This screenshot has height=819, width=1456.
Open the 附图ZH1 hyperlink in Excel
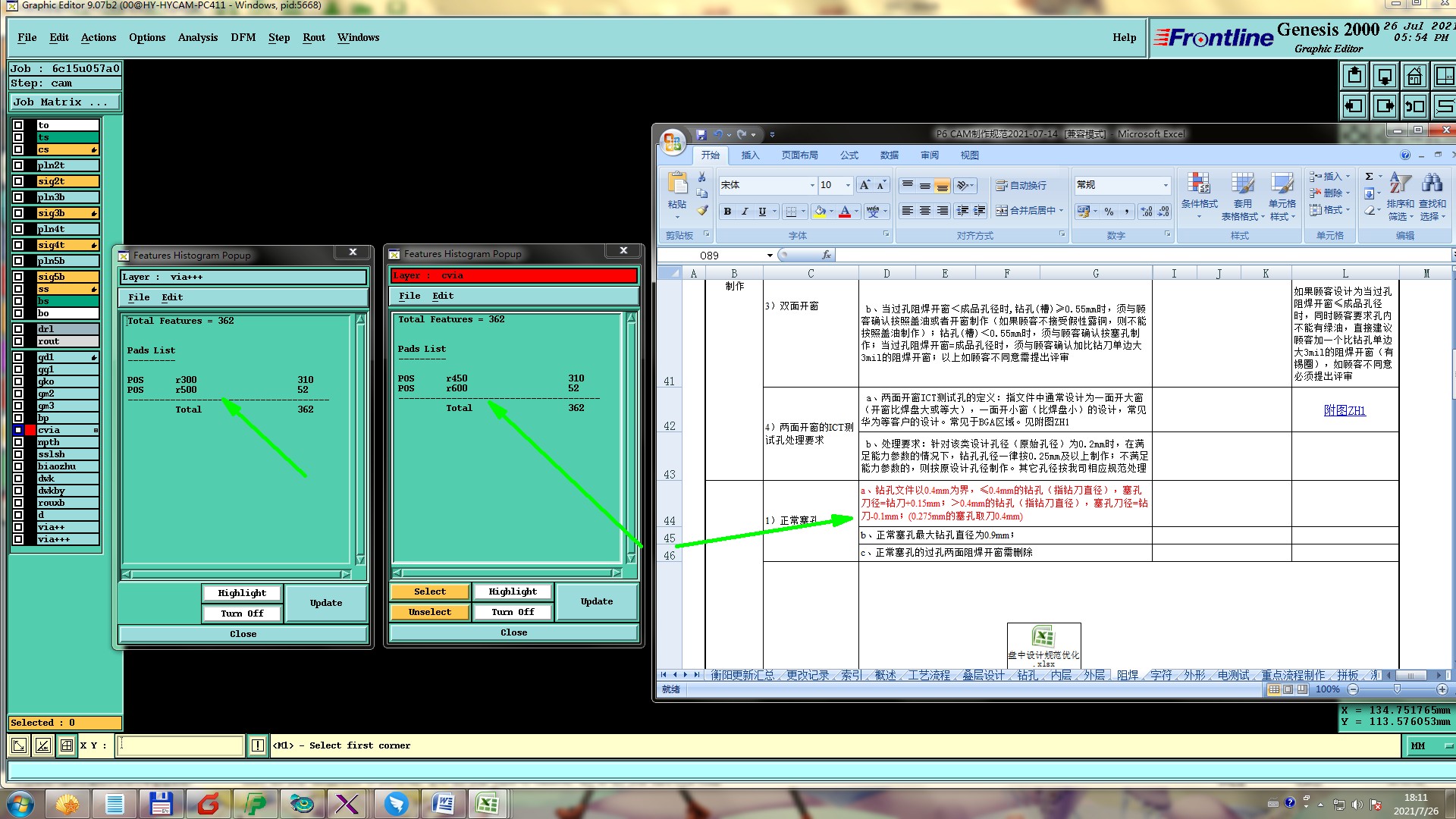coord(1344,410)
